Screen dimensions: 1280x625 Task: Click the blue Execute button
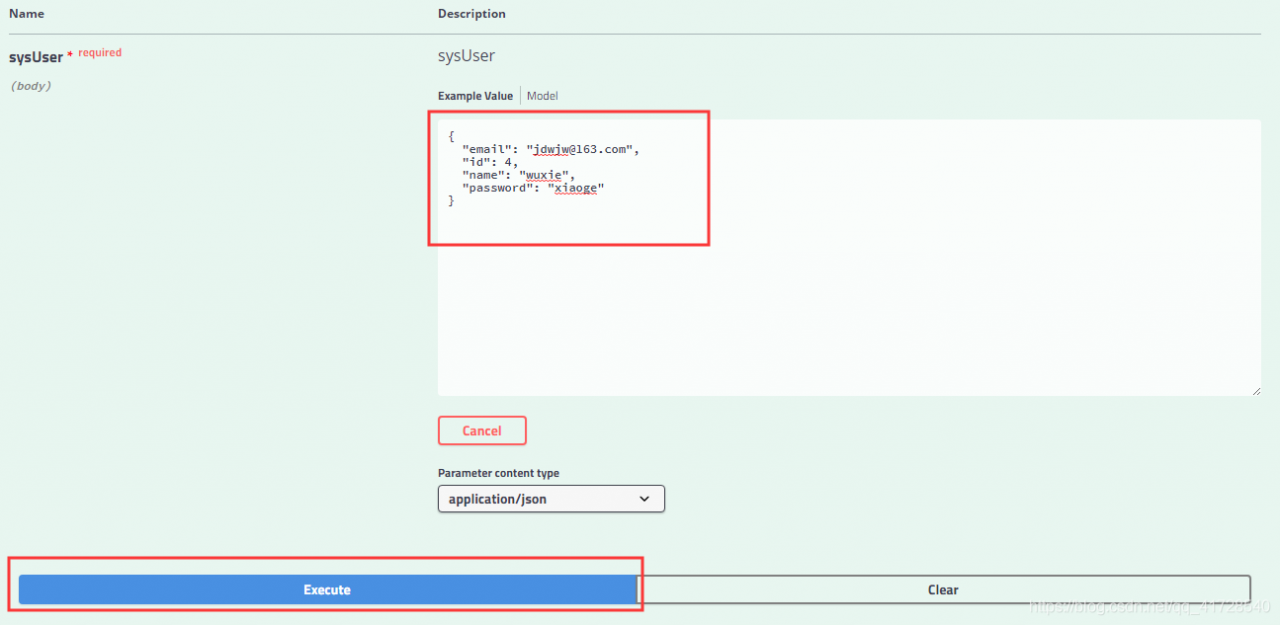click(328, 590)
